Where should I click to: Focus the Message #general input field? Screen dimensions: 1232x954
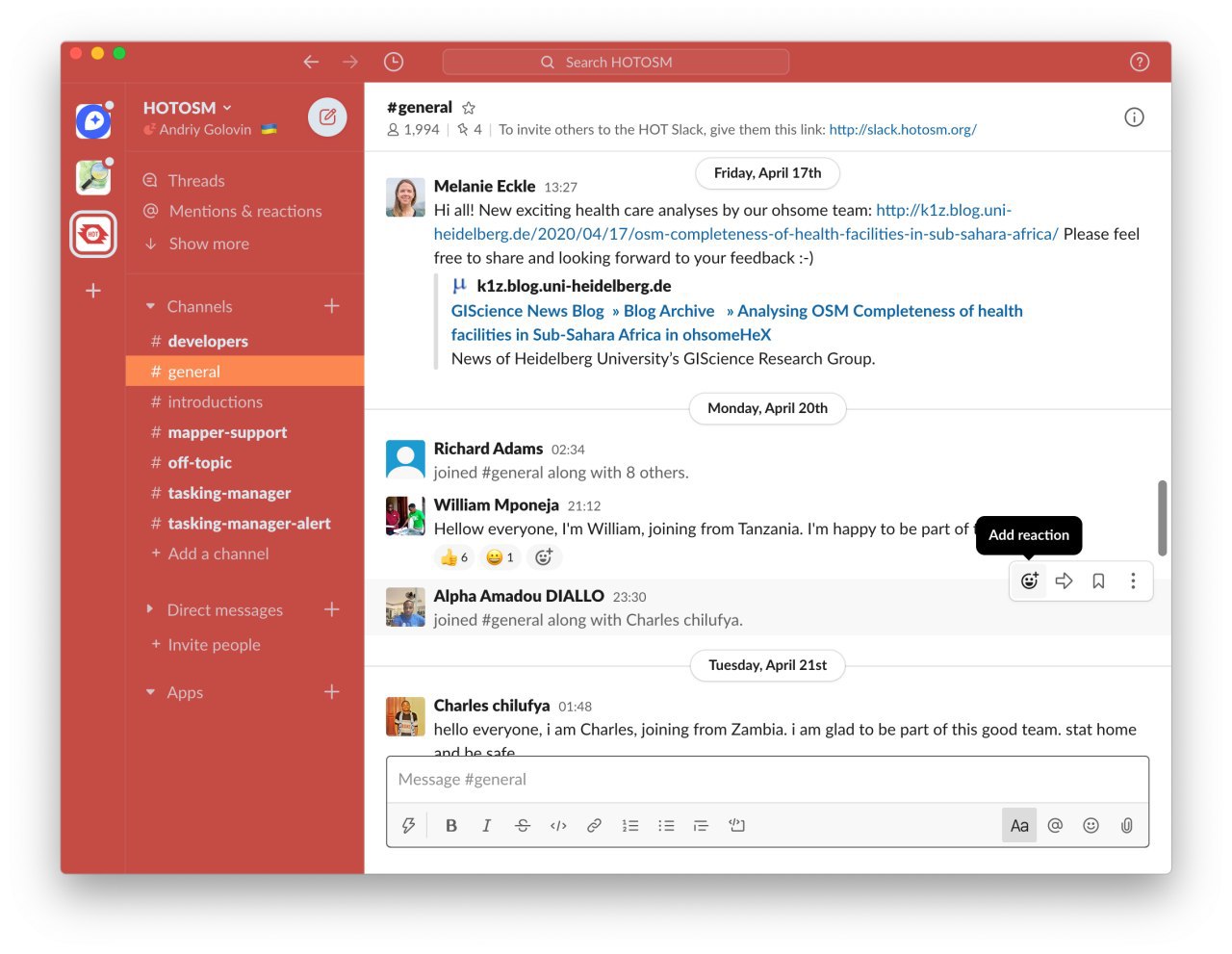pyautogui.click(x=768, y=780)
